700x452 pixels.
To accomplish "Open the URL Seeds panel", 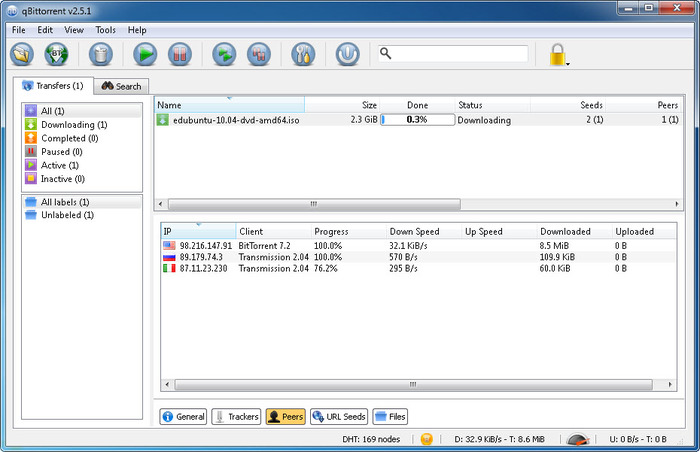I will tap(339, 416).
